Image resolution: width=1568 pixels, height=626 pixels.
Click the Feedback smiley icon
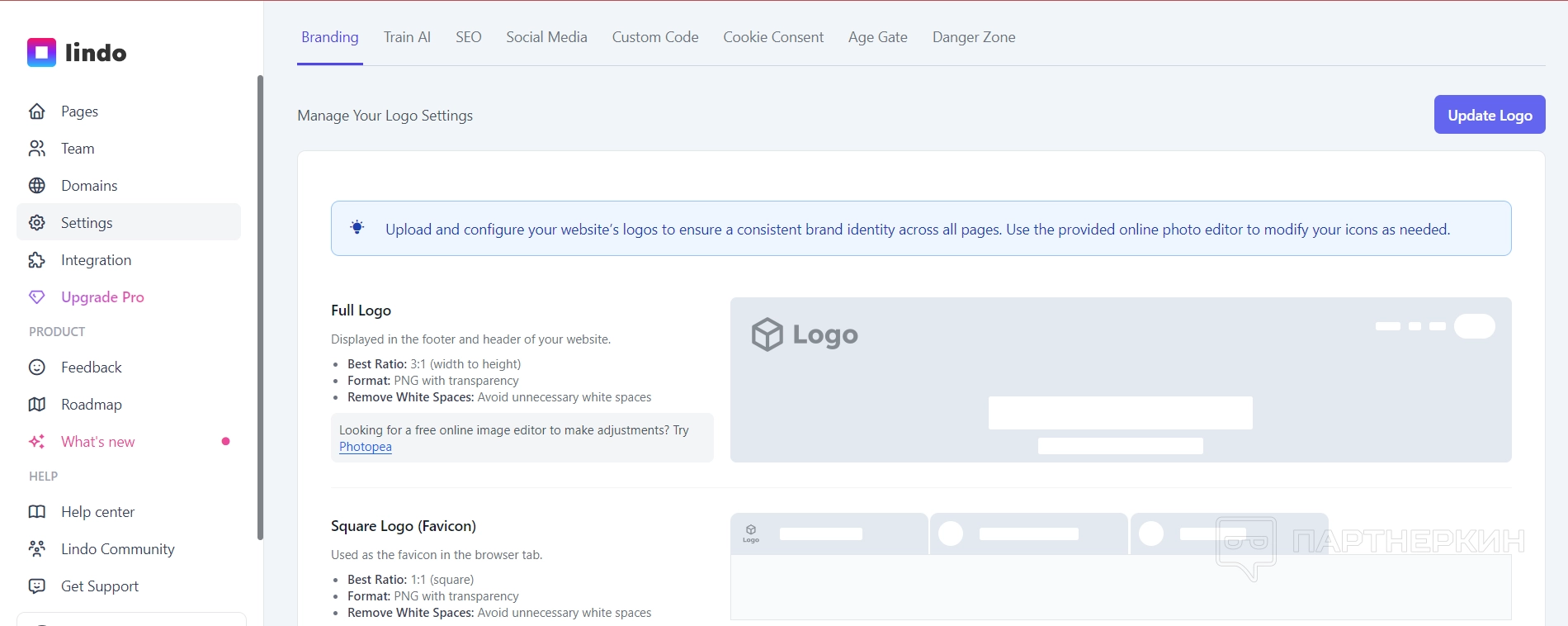pyautogui.click(x=37, y=368)
